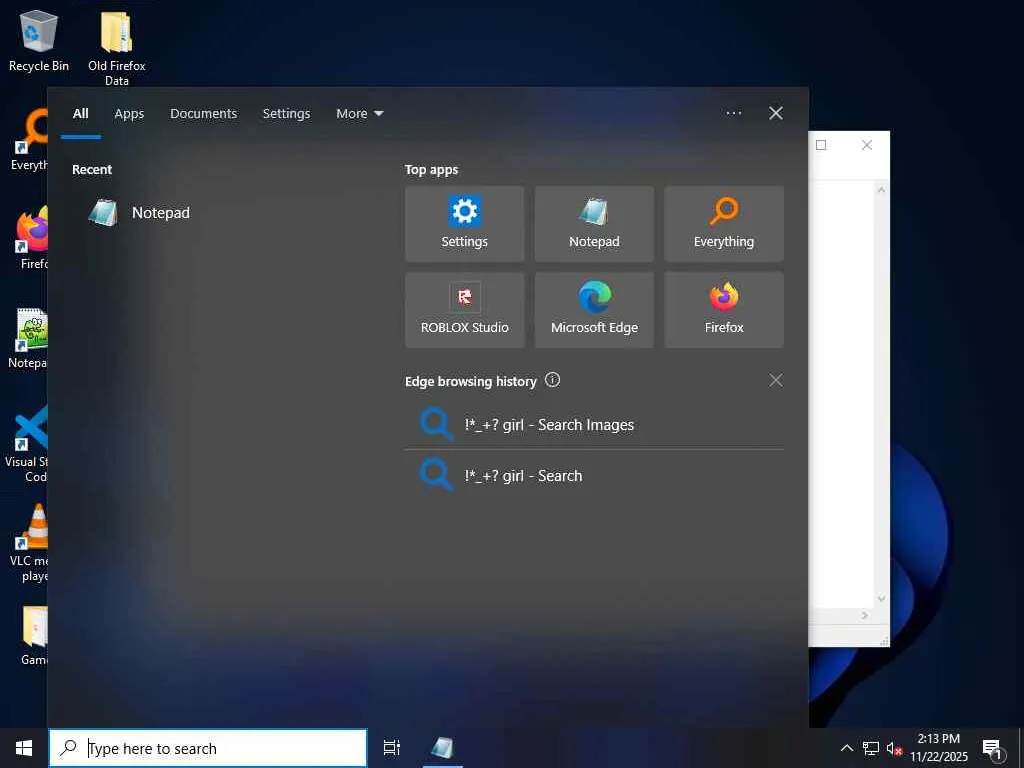Screen dimensions: 1024x768
Task: Open search options ellipsis menu
Action: tap(733, 113)
